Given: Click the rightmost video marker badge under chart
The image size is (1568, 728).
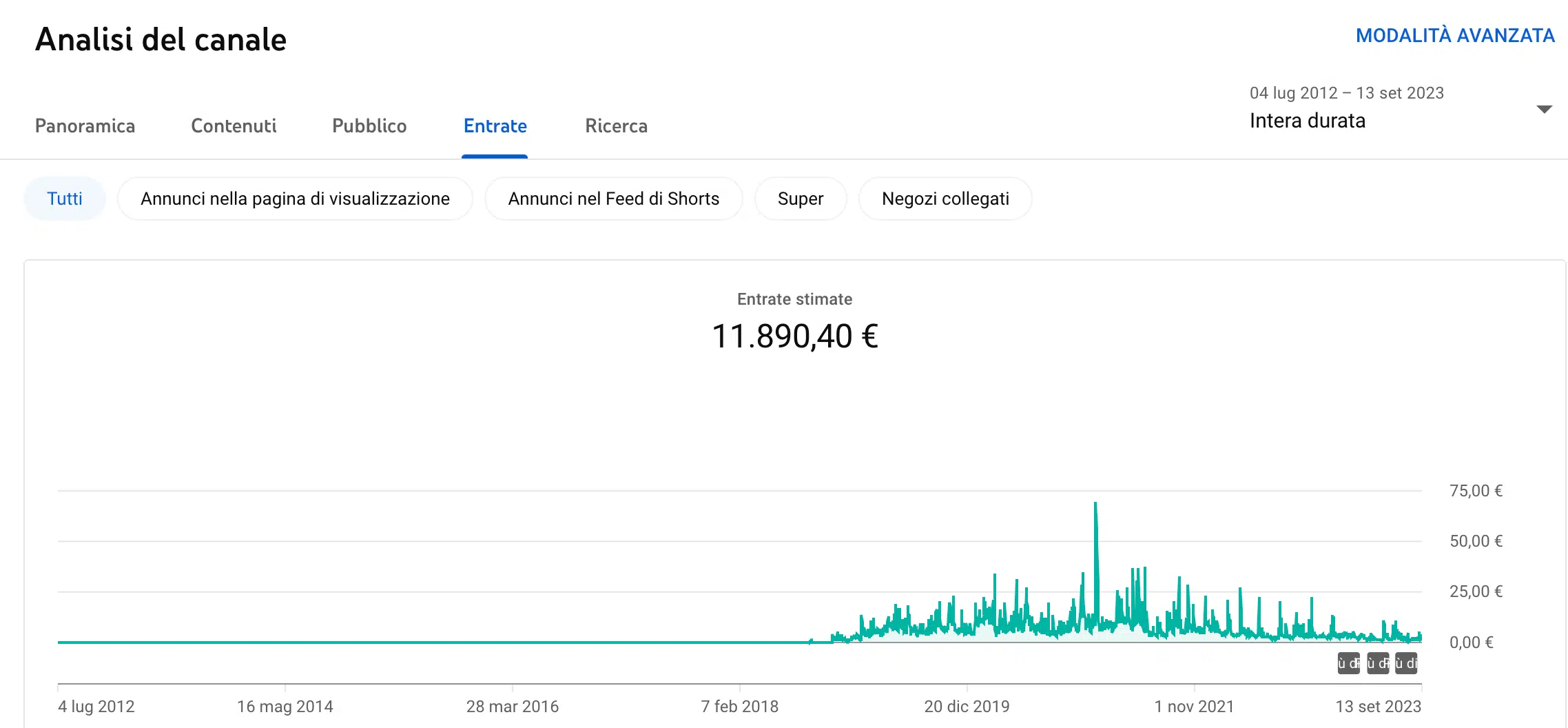Looking at the screenshot, I should (x=1406, y=663).
